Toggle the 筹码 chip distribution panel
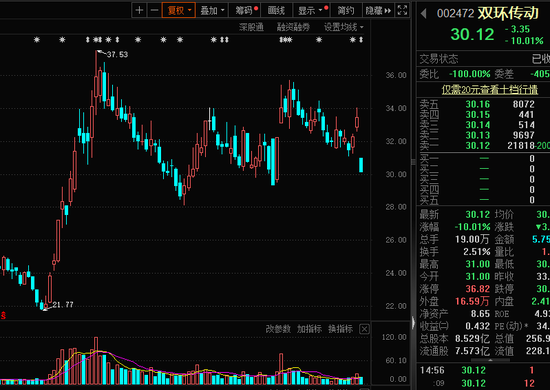 [x=244, y=10]
